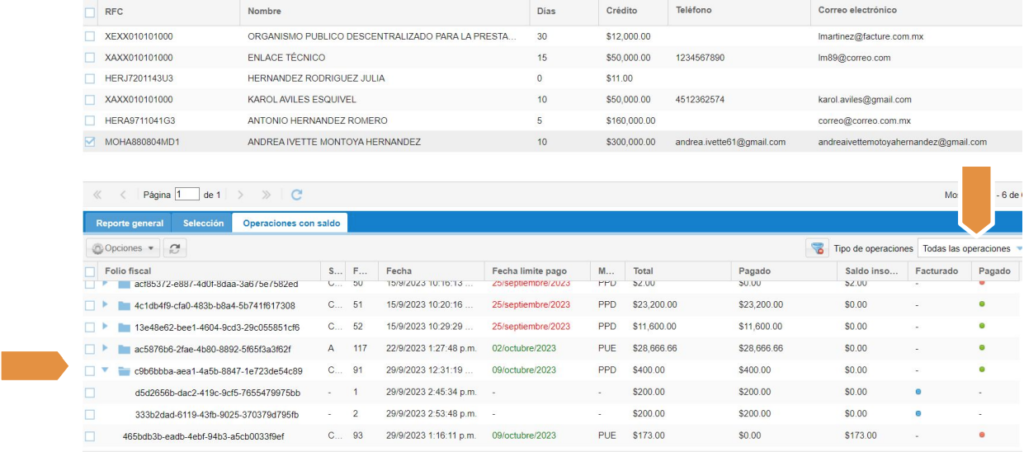1024x452 pixels.
Task: Go to the last page of results
Action: 266,195
